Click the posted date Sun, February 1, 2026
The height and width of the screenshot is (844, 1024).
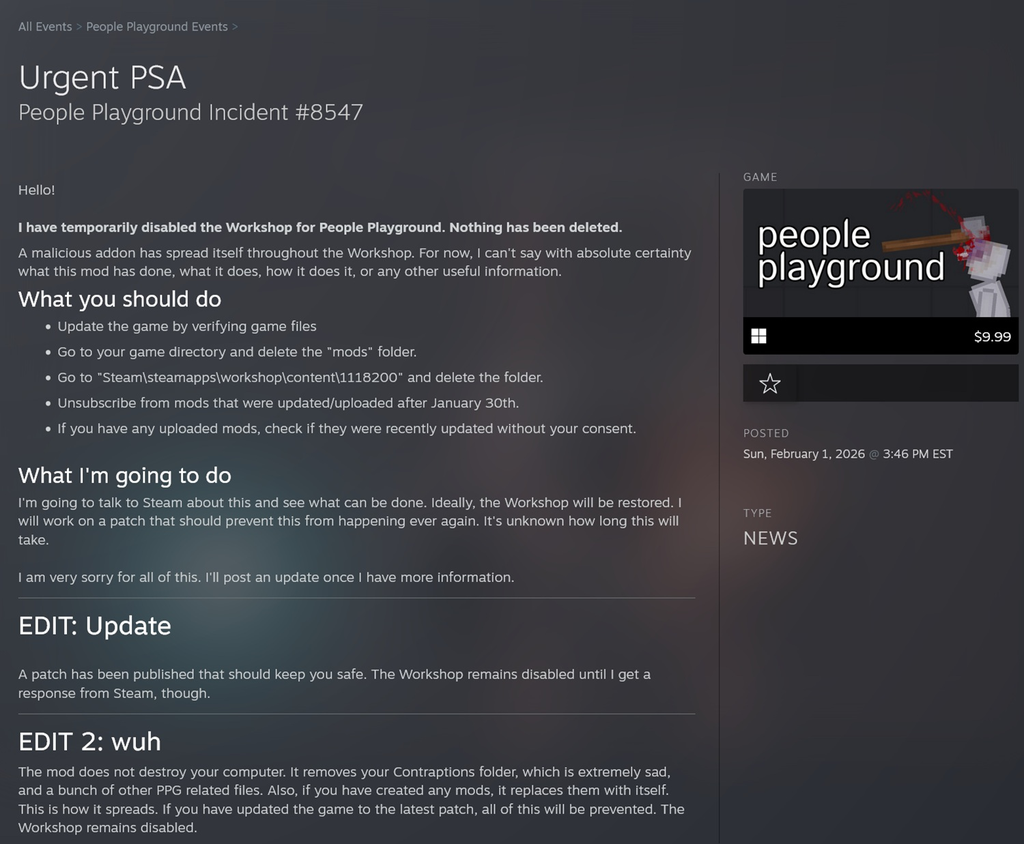(847, 453)
